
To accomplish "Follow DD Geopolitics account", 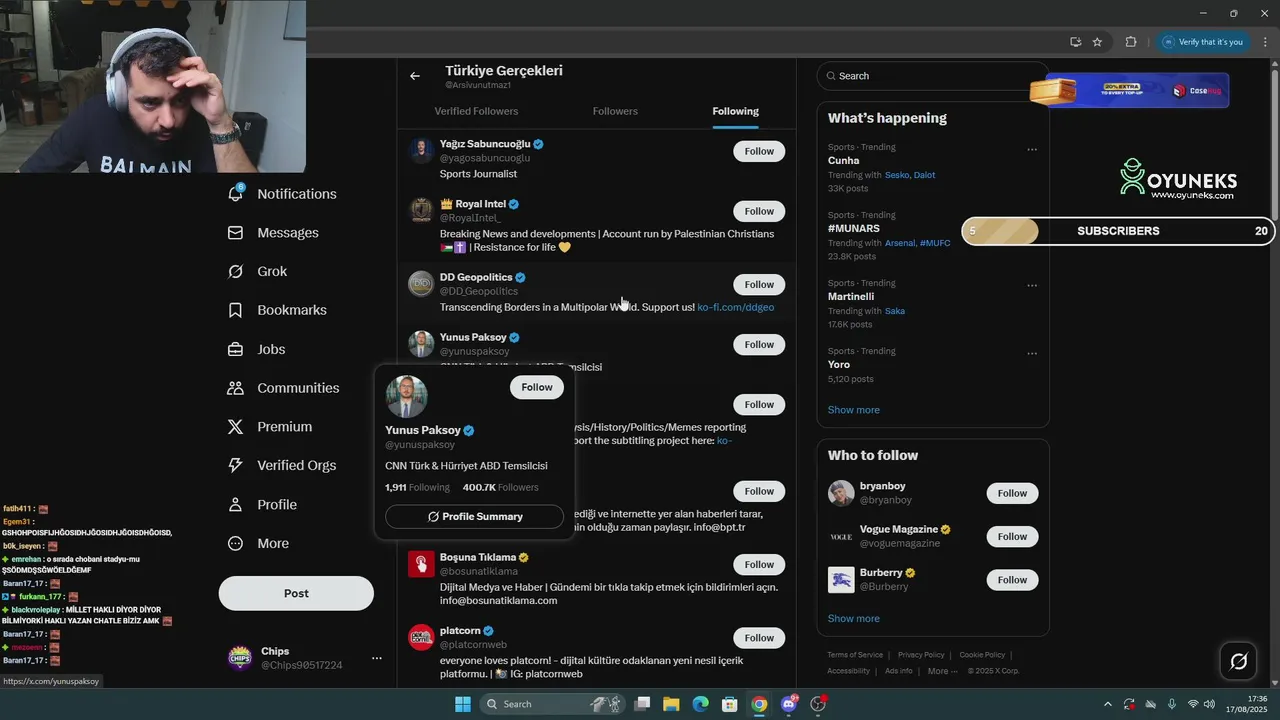I will click(759, 284).
